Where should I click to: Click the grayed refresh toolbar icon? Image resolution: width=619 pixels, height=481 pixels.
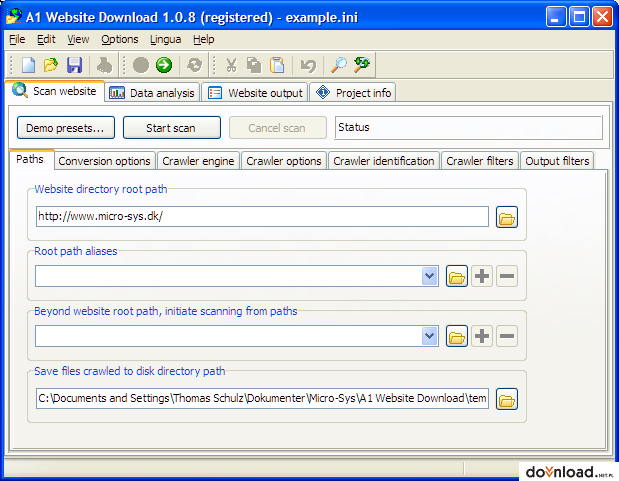[194, 65]
